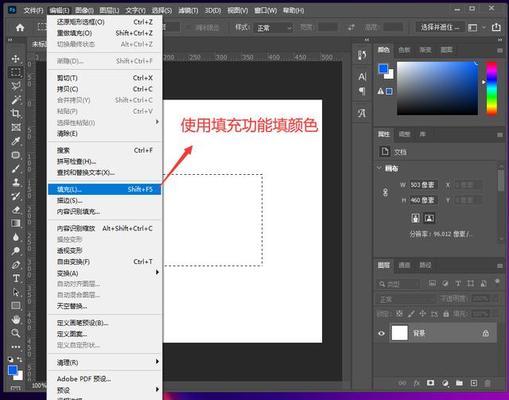Open the Character panel icon

(x=362, y=77)
